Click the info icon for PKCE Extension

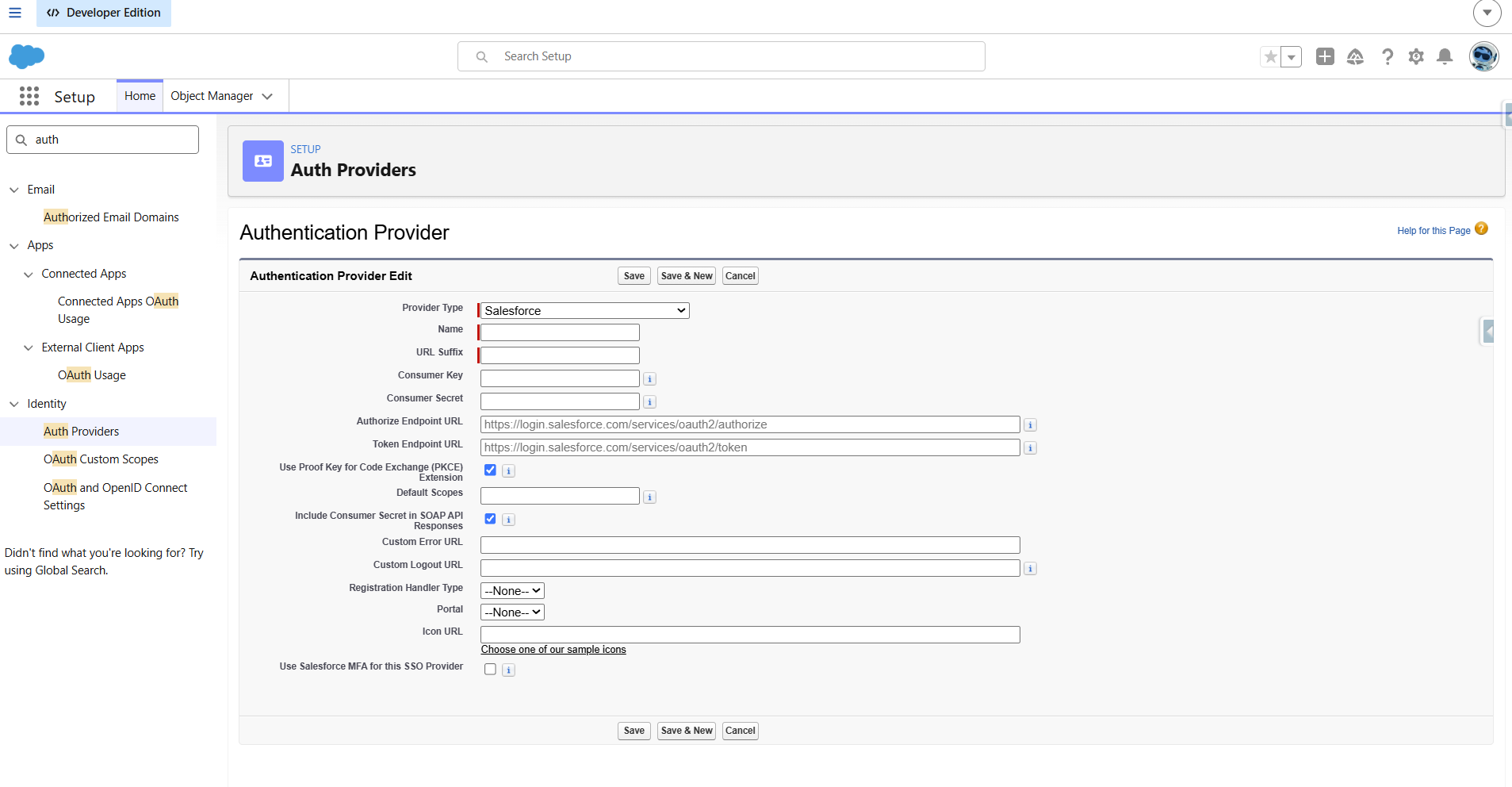click(x=508, y=471)
